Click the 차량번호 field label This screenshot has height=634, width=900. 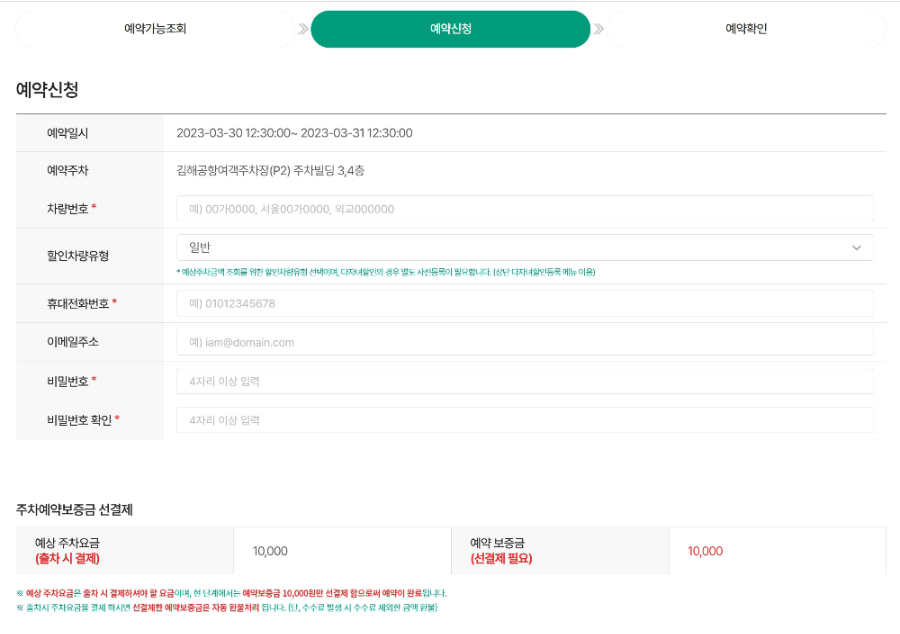pos(68,209)
